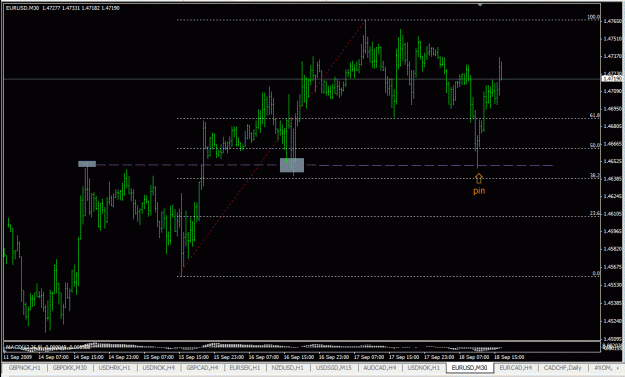The image size is (625, 377).
Task: Select the CADCHF,Daily chart tab
Action: 562,368
